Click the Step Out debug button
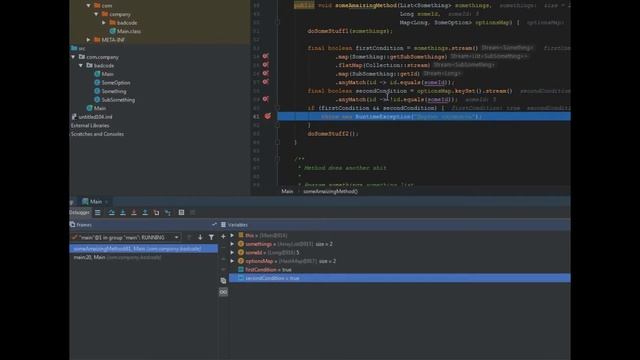The image size is (640, 360). pyautogui.click(x=145, y=213)
